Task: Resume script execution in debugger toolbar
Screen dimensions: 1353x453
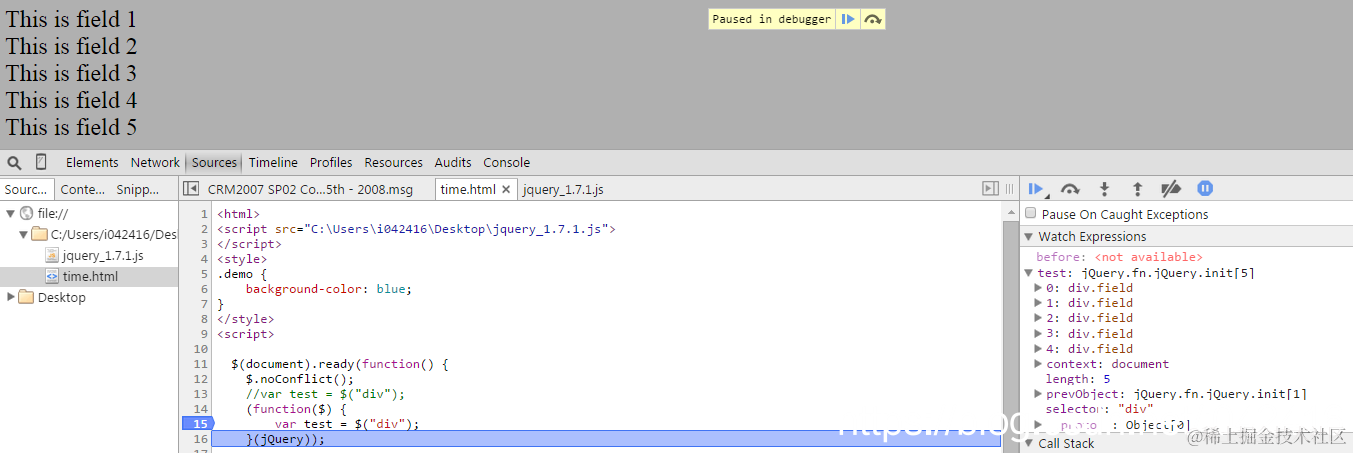Action: [x=1037, y=189]
